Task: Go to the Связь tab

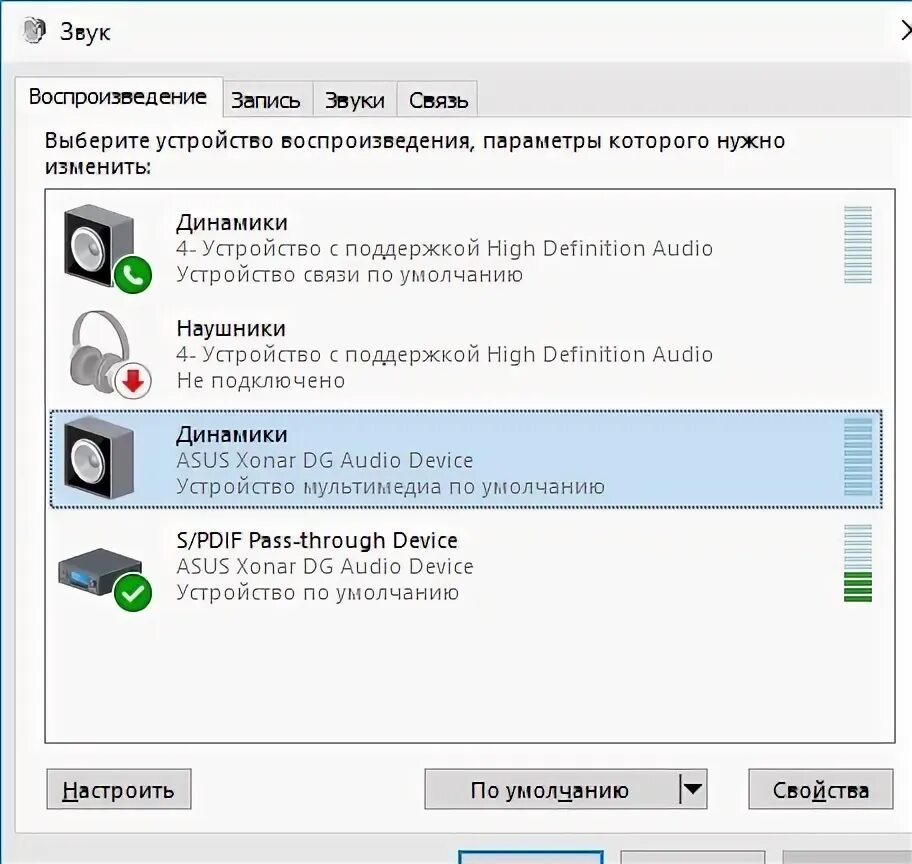Action: (x=438, y=100)
